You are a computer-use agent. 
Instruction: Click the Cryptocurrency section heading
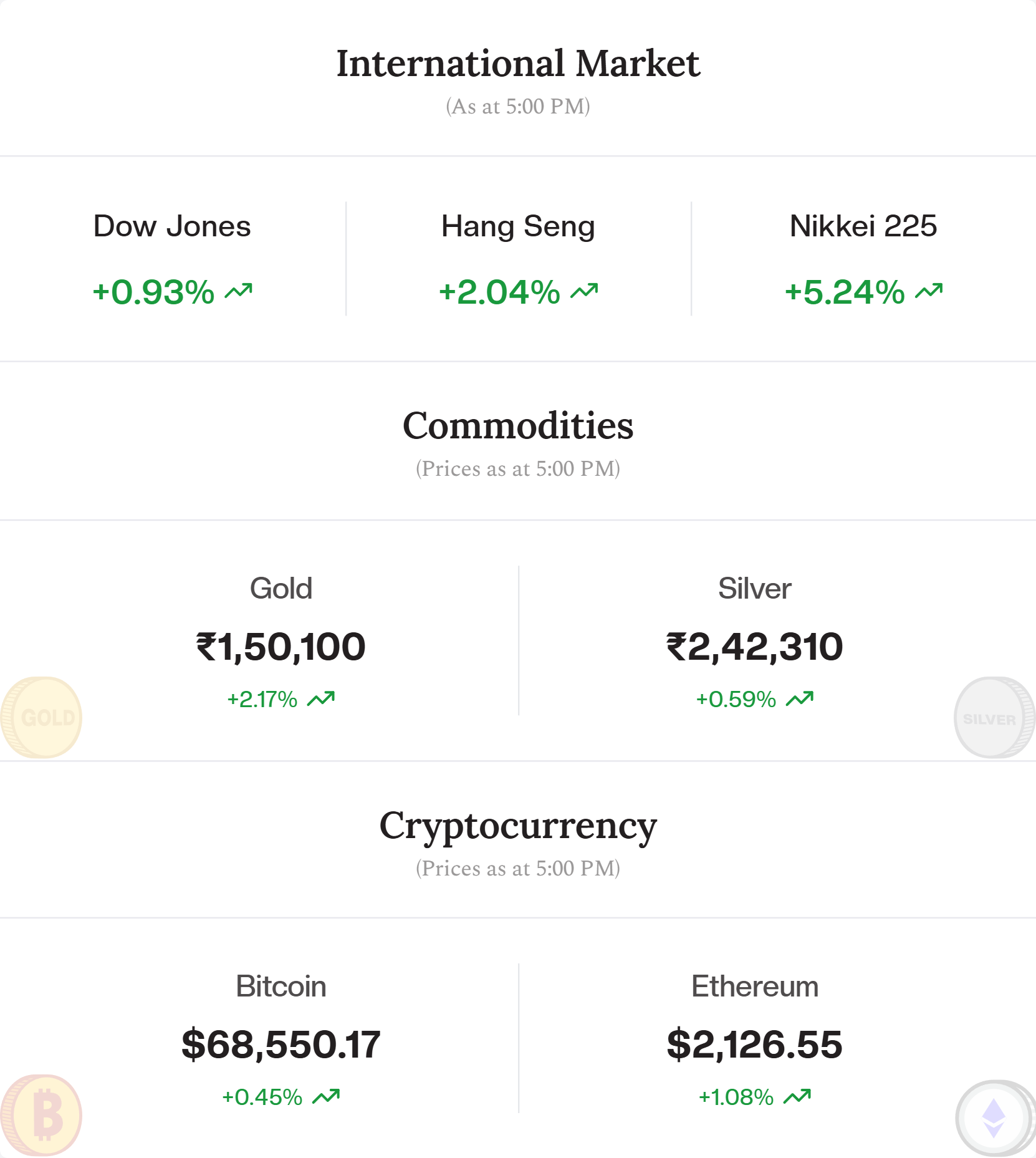[518, 826]
